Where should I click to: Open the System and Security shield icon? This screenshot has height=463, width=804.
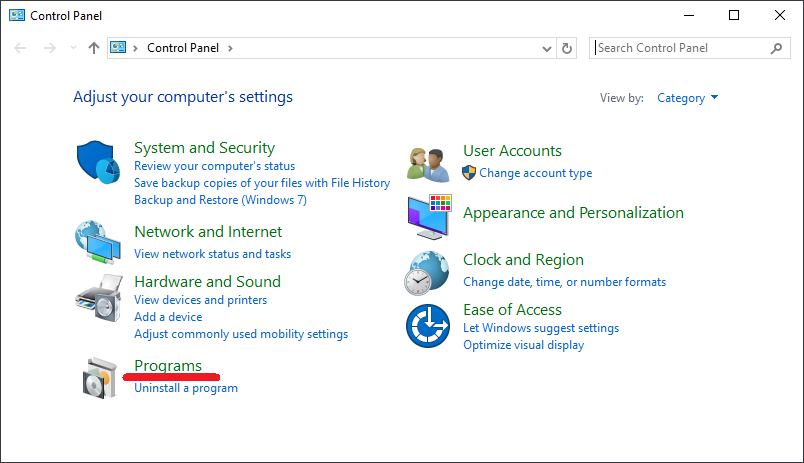point(98,162)
